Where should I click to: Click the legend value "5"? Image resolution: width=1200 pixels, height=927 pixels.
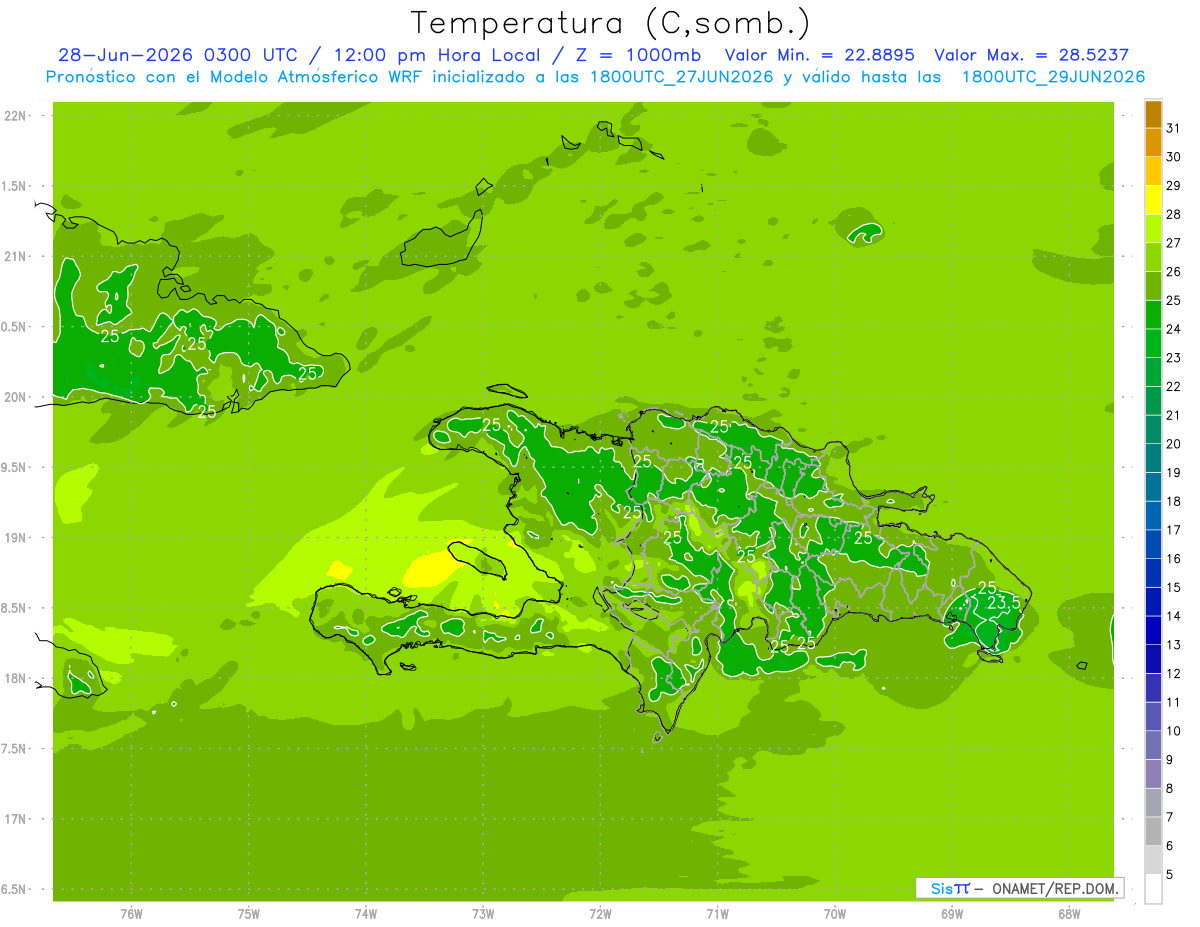point(1170,874)
